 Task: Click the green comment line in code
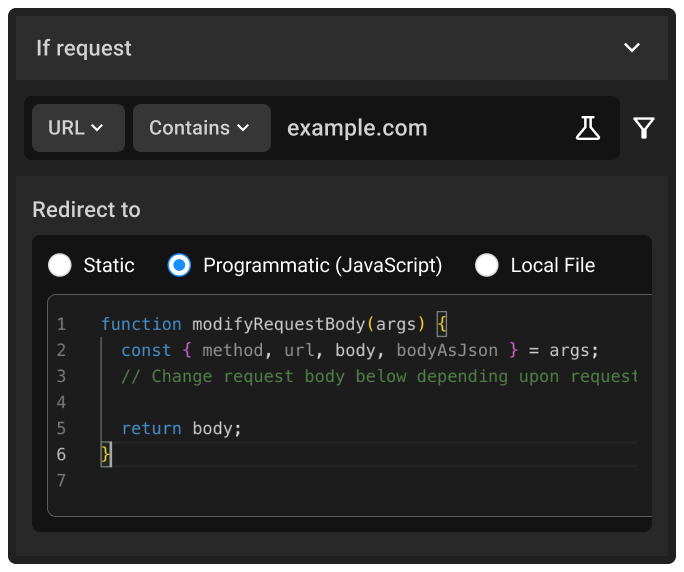click(x=379, y=376)
